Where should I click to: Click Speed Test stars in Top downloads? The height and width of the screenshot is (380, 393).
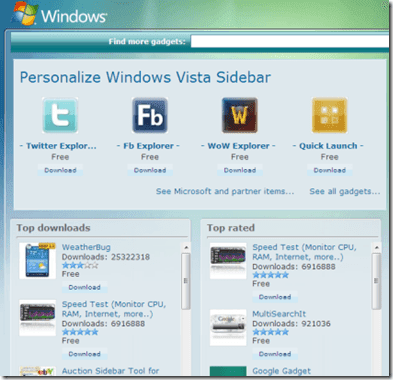pyautogui.click(x=80, y=332)
